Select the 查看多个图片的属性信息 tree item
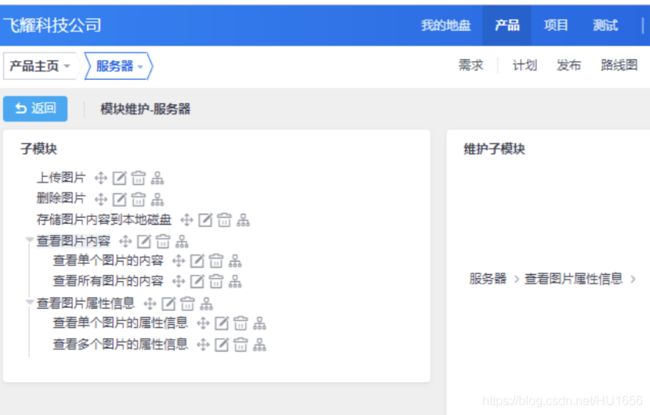The image size is (650, 415). [120, 344]
